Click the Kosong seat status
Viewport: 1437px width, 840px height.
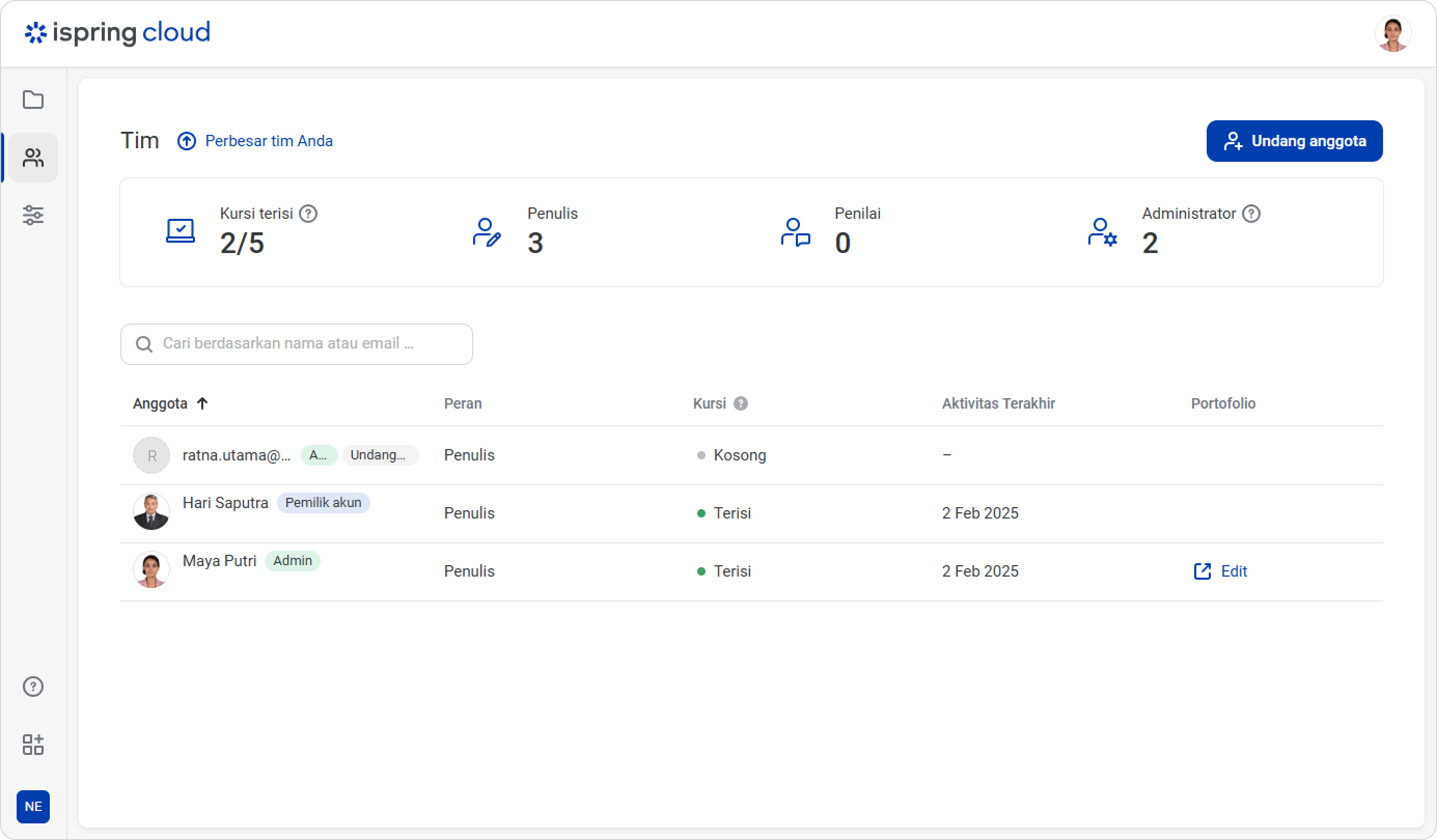[x=740, y=455]
